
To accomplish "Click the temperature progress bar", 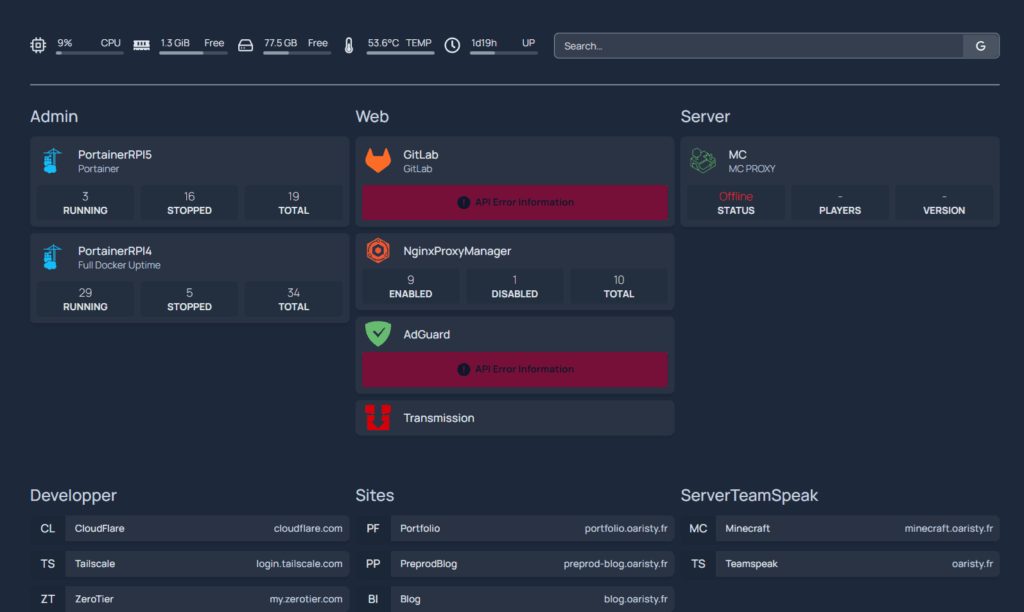I will pos(400,53).
